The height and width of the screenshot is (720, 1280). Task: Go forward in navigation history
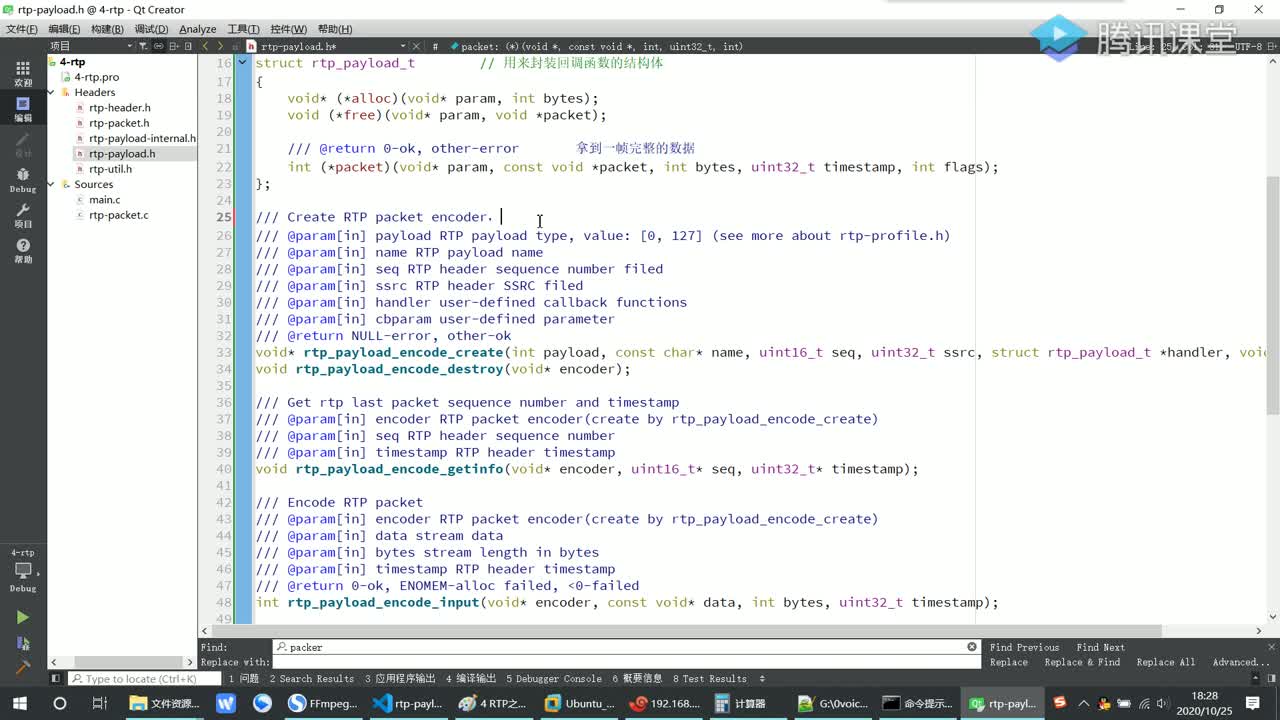point(222,46)
